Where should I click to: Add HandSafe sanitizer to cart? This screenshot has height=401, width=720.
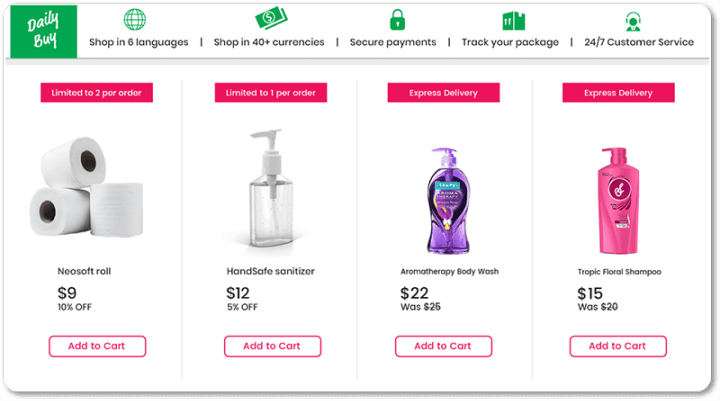pyautogui.click(x=272, y=346)
